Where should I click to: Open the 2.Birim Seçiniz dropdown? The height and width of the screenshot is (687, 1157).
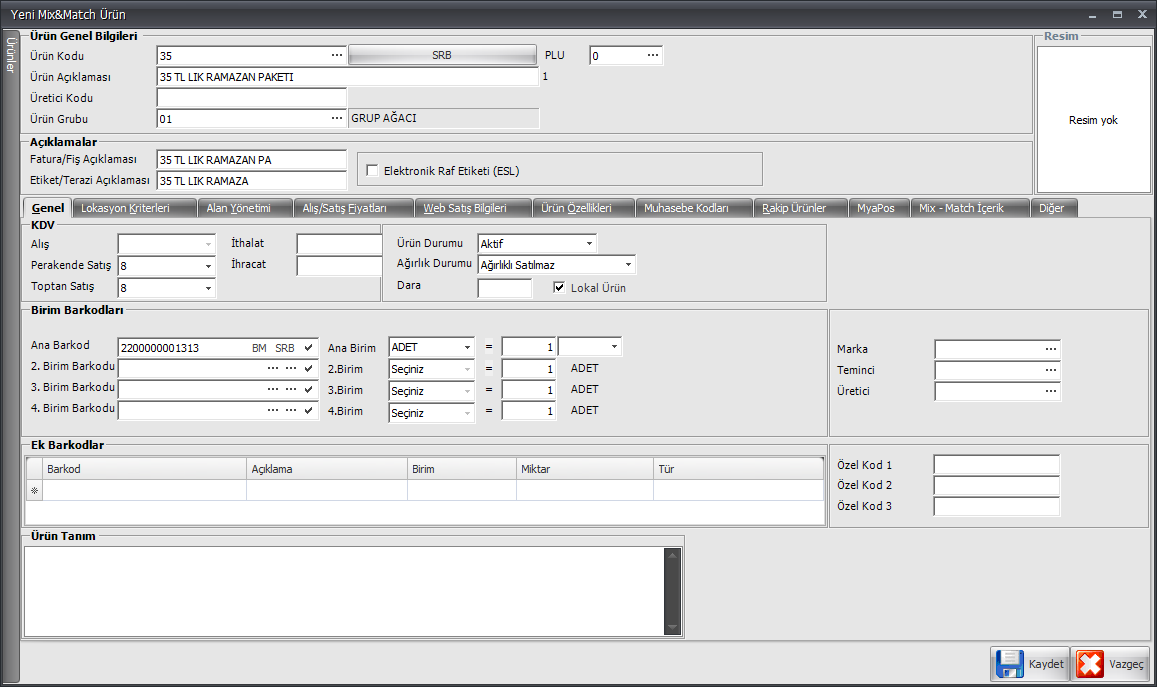point(468,369)
